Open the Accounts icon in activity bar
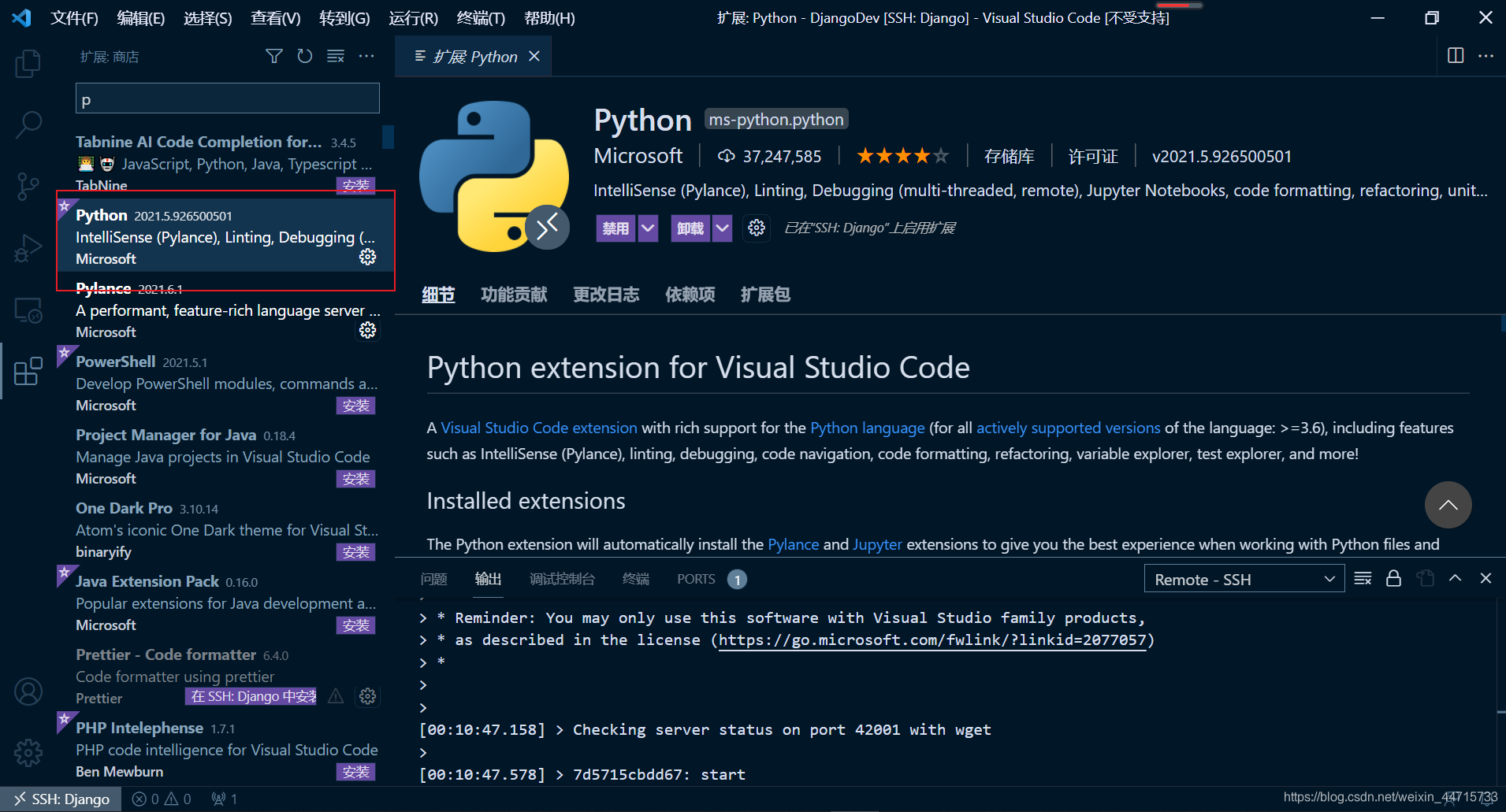This screenshot has width=1506, height=812. pyautogui.click(x=28, y=691)
